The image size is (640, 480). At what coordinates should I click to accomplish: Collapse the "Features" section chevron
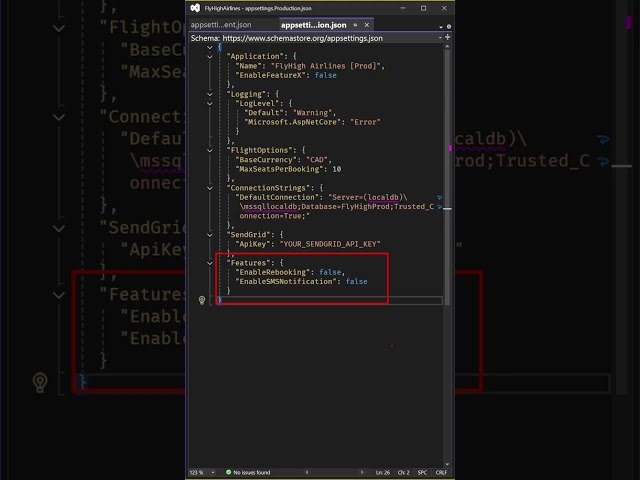(209, 263)
